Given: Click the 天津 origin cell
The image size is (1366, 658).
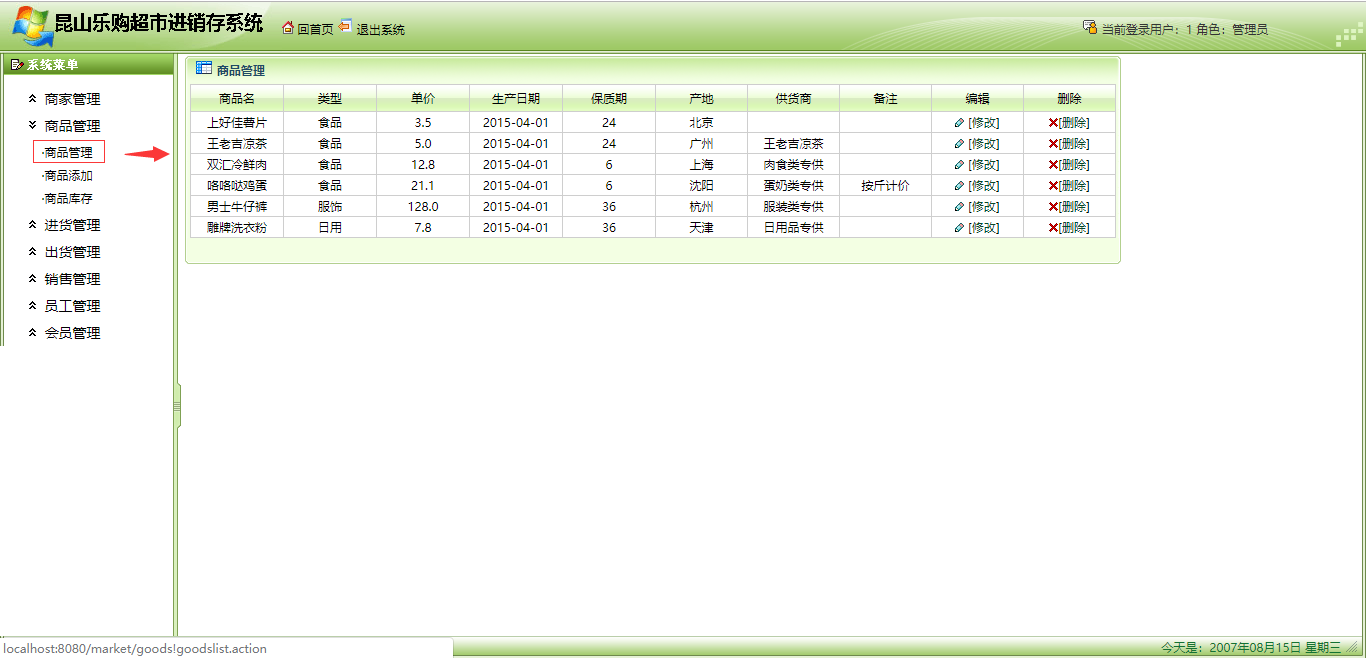Looking at the screenshot, I should click(x=701, y=227).
